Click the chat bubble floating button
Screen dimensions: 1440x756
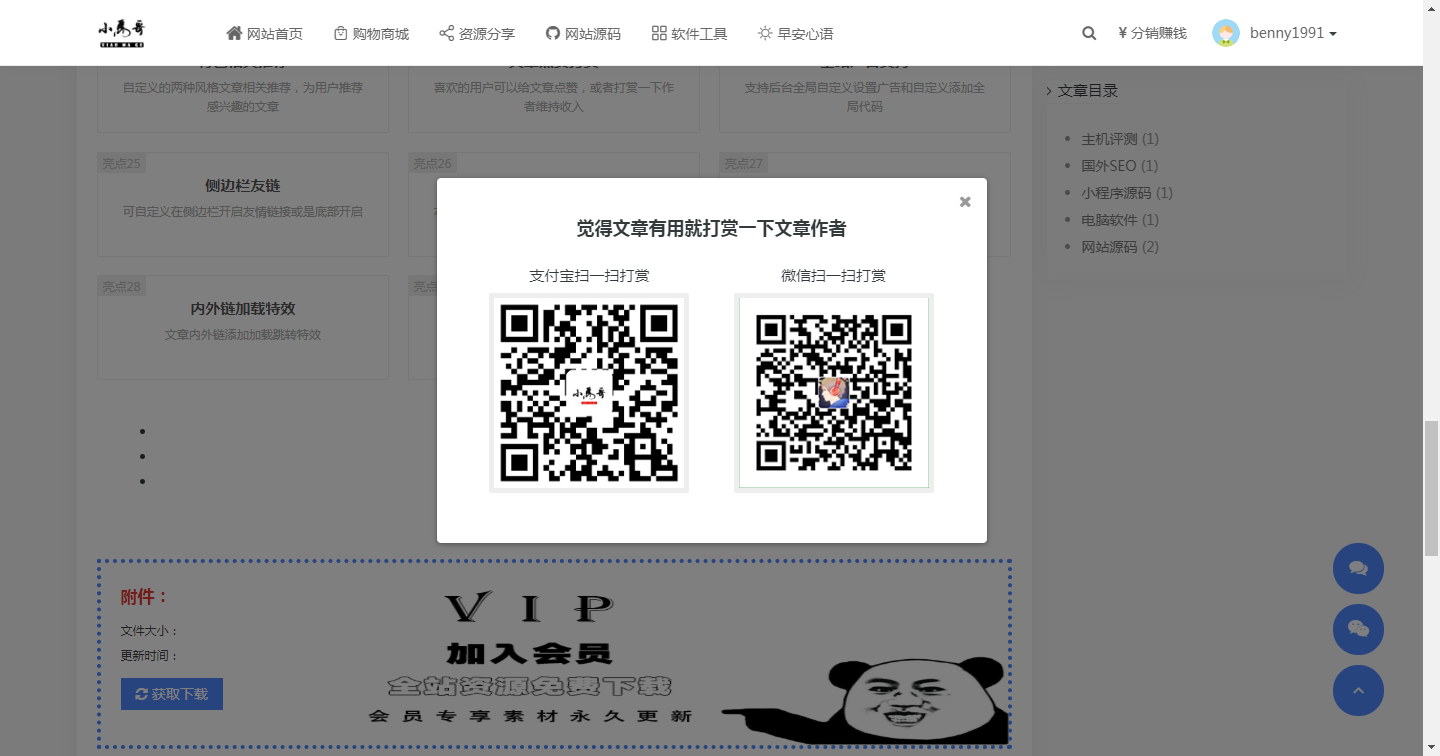point(1358,568)
